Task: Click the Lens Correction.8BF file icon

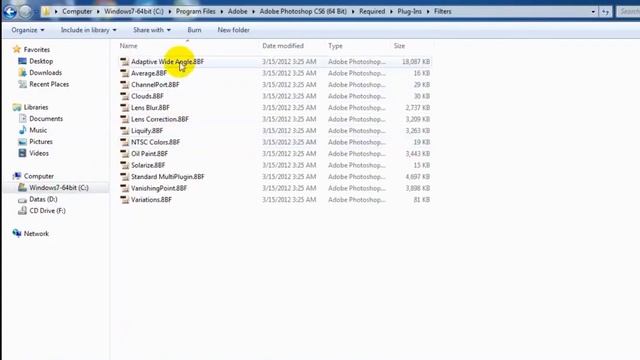Action: [x=124, y=119]
